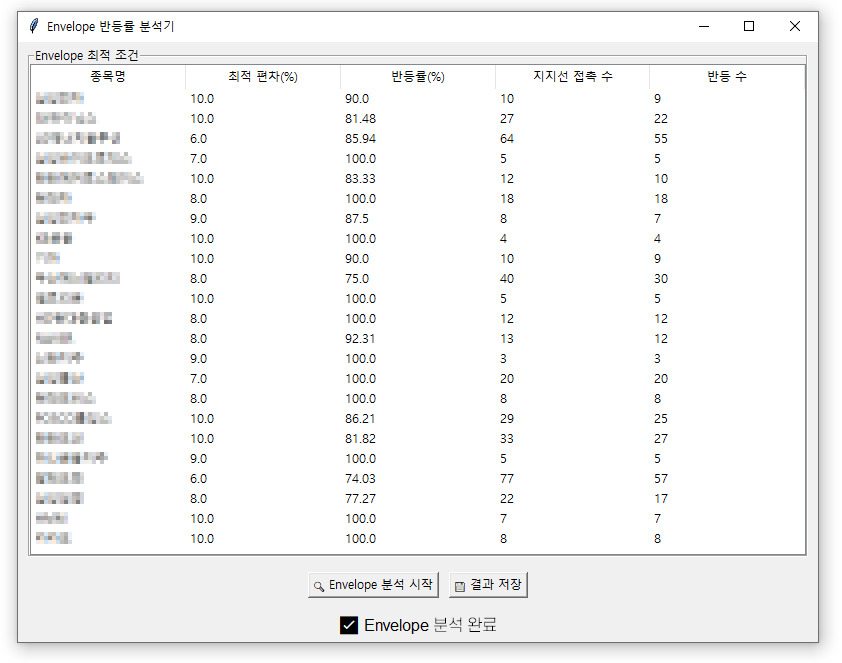Click the contact count cell 77
Image resolution: width=842 pixels, height=663 pixels.
(x=507, y=478)
